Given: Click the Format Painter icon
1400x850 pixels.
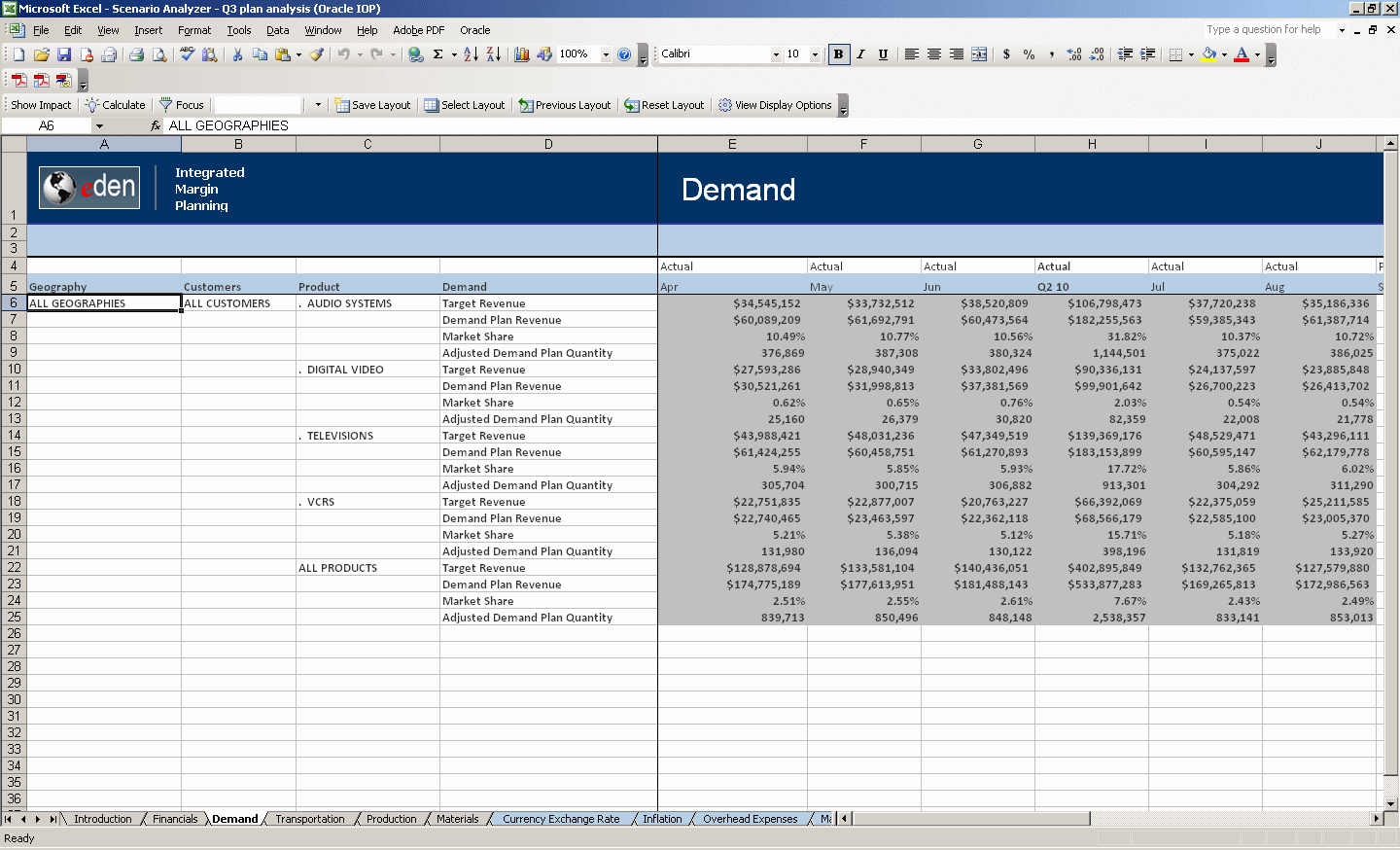Looking at the screenshot, I should coord(315,54).
